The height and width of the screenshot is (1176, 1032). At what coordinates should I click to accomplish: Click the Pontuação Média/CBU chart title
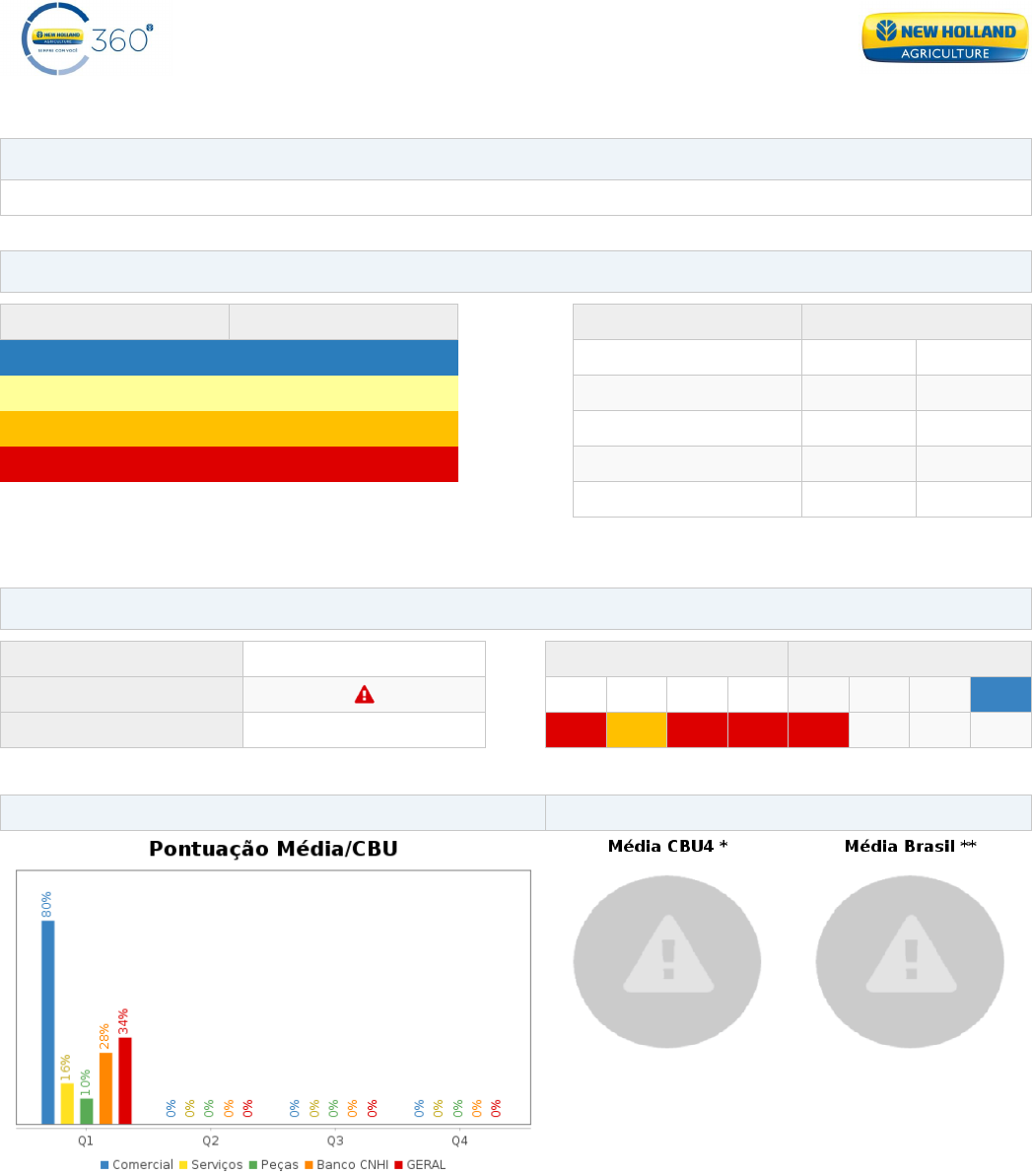tap(273, 850)
